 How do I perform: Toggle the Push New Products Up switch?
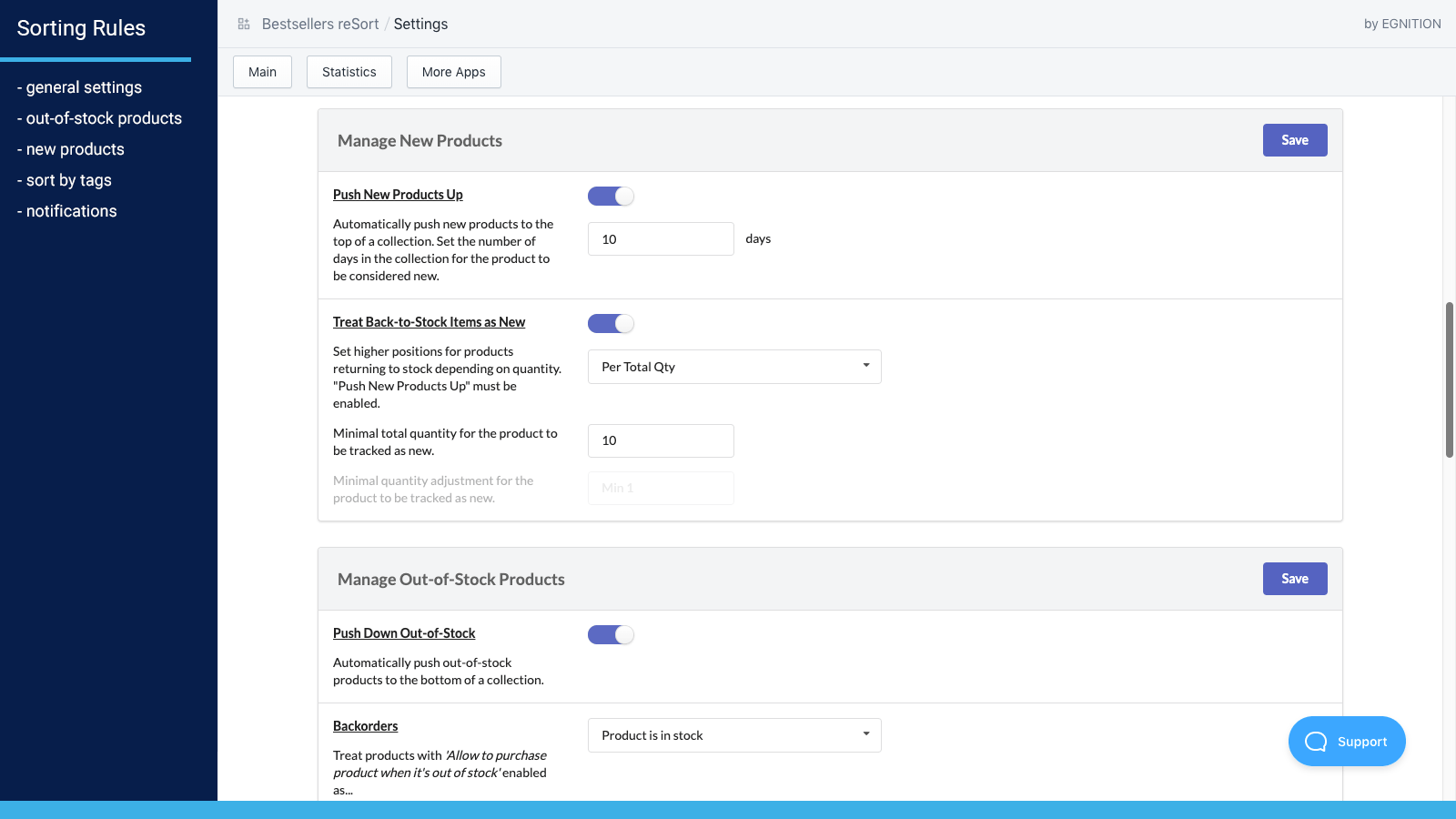[611, 196]
